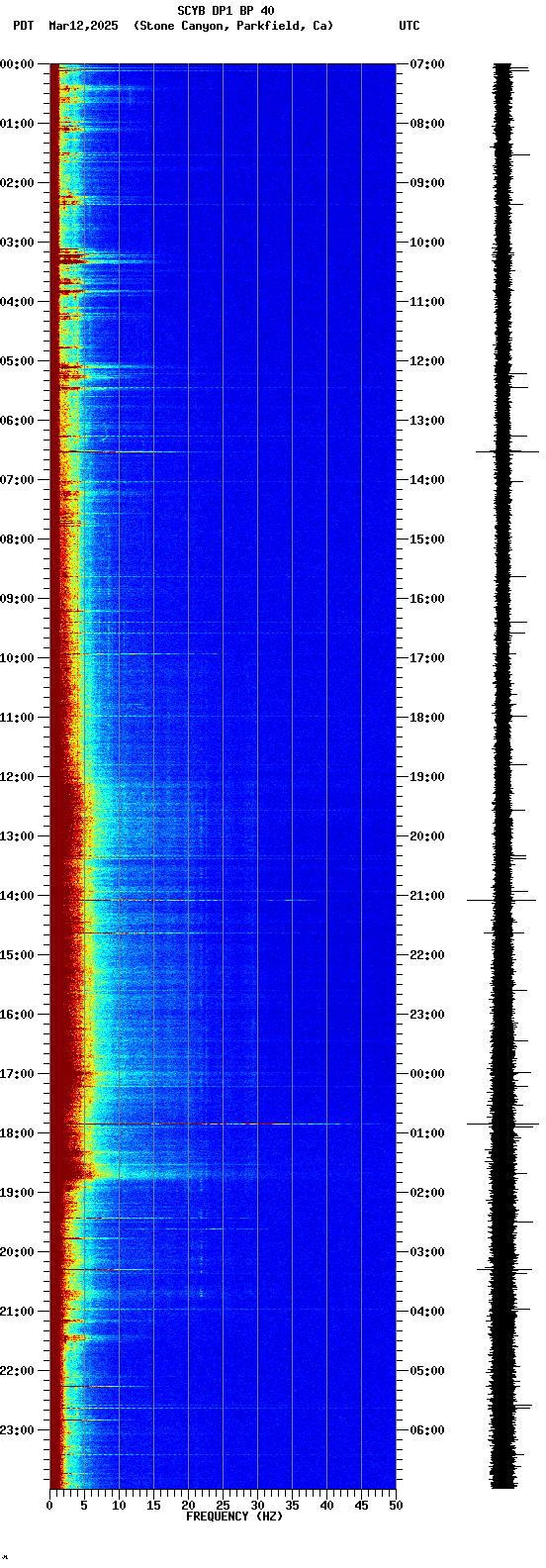
Task: Click the '19:00' UTC time label
Action: point(428,777)
